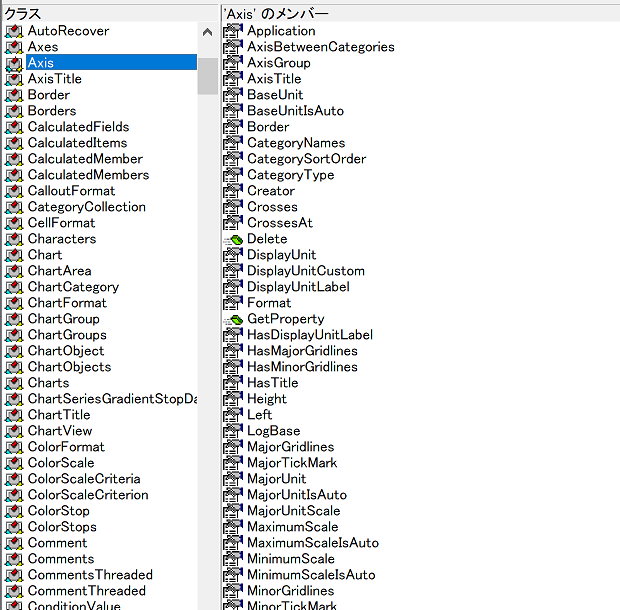Select the CellFormat class
This screenshot has width=620, height=610.
61,223
